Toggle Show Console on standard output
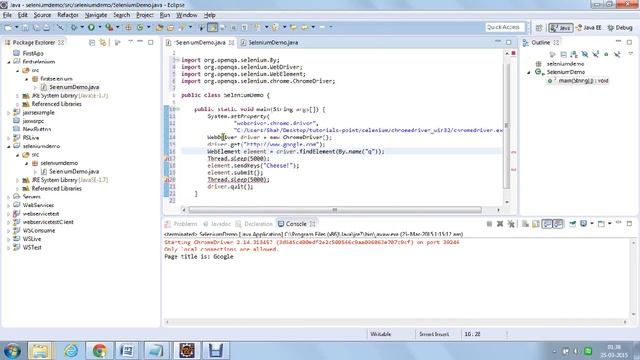640x360 pixels. pos(547,224)
